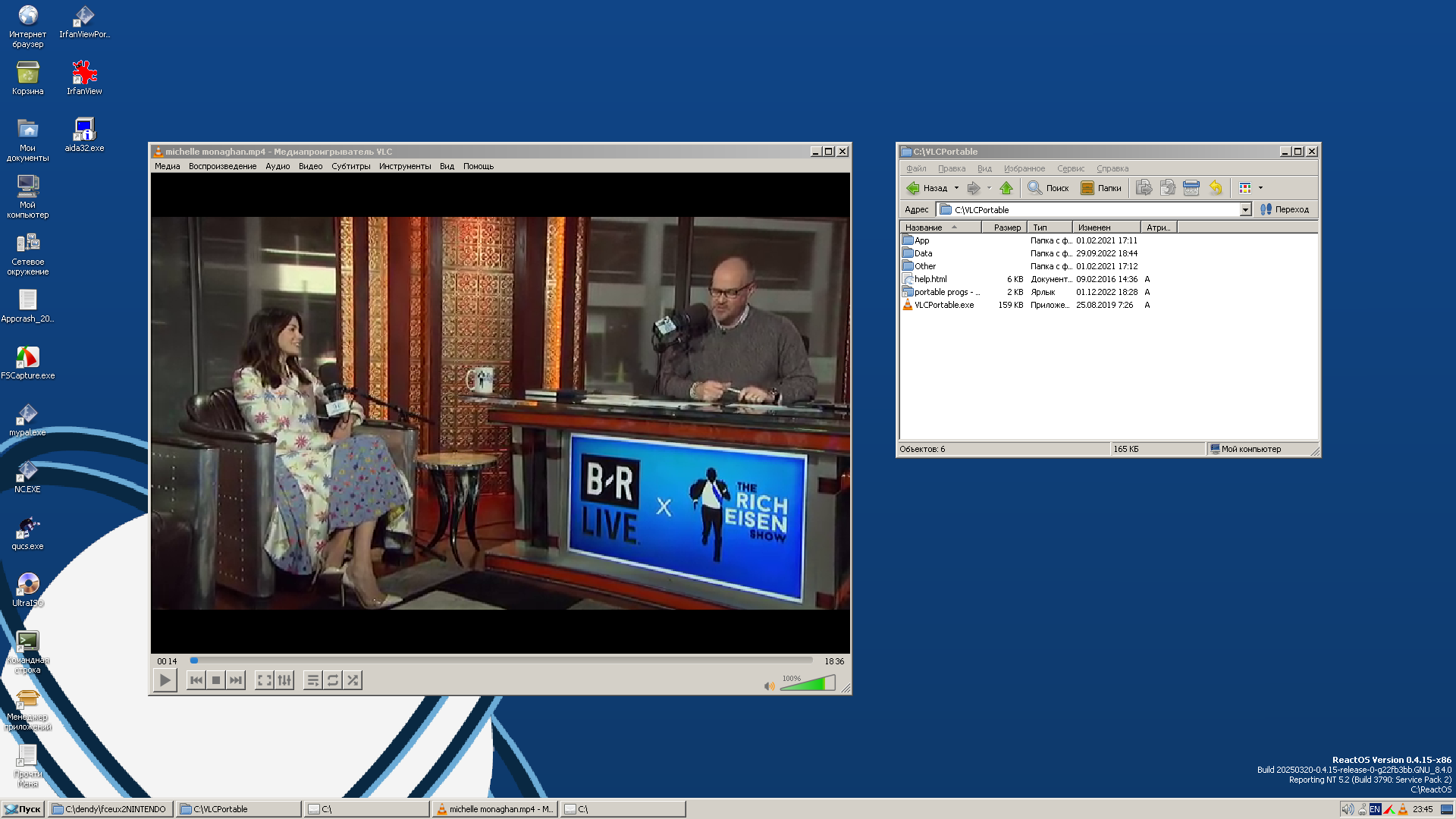The height and width of the screenshot is (819, 1456).
Task: Click the video seek progress bar
Action: click(x=500, y=661)
